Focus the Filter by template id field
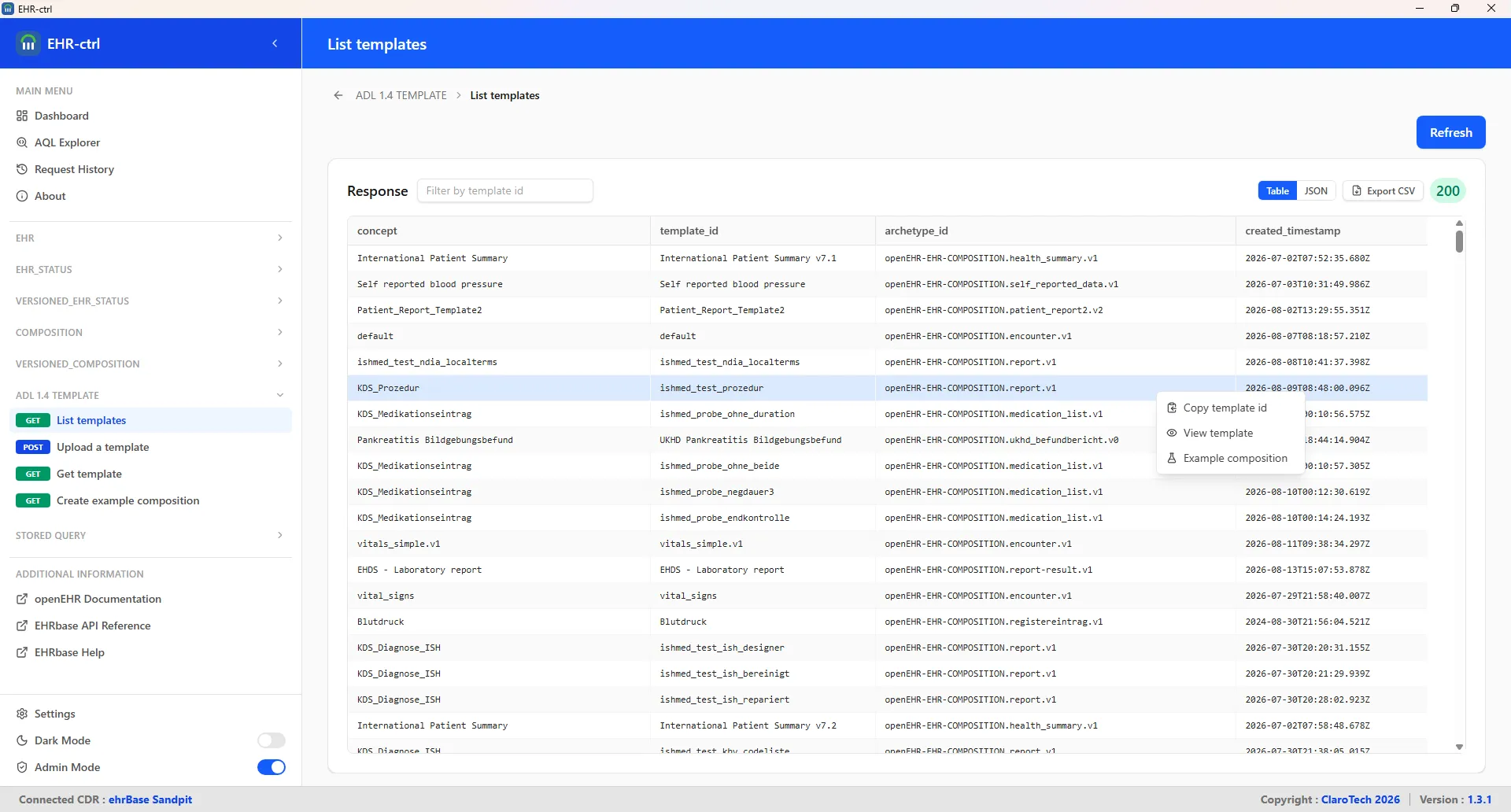Screen dimensions: 1511x812 [505, 190]
